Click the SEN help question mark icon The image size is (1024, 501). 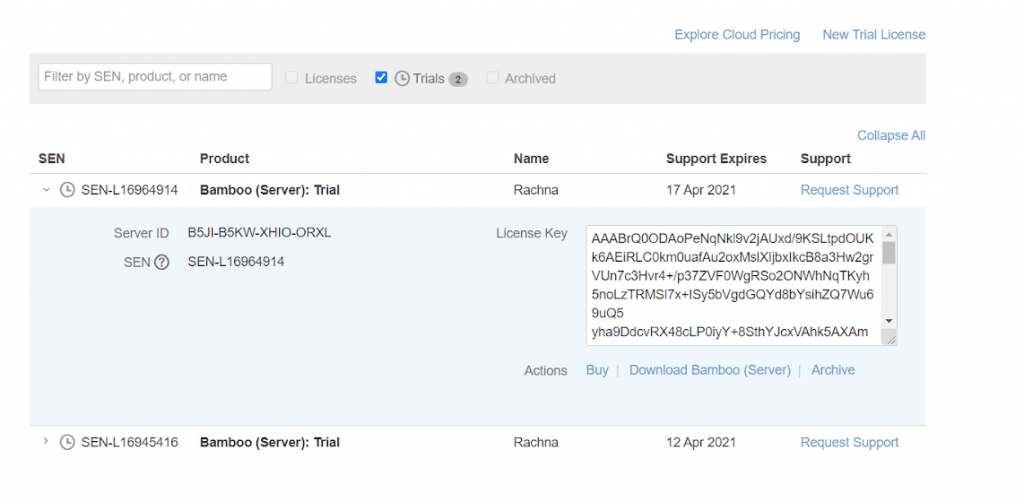pos(161,262)
